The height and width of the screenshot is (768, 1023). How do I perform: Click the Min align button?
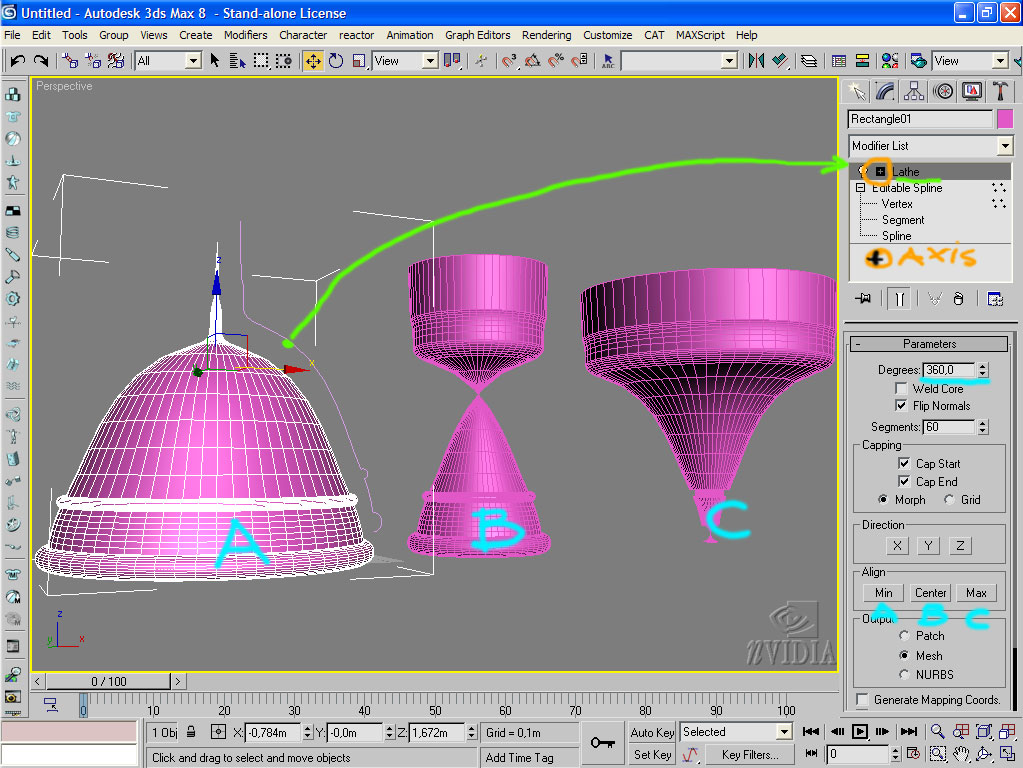tap(883, 592)
